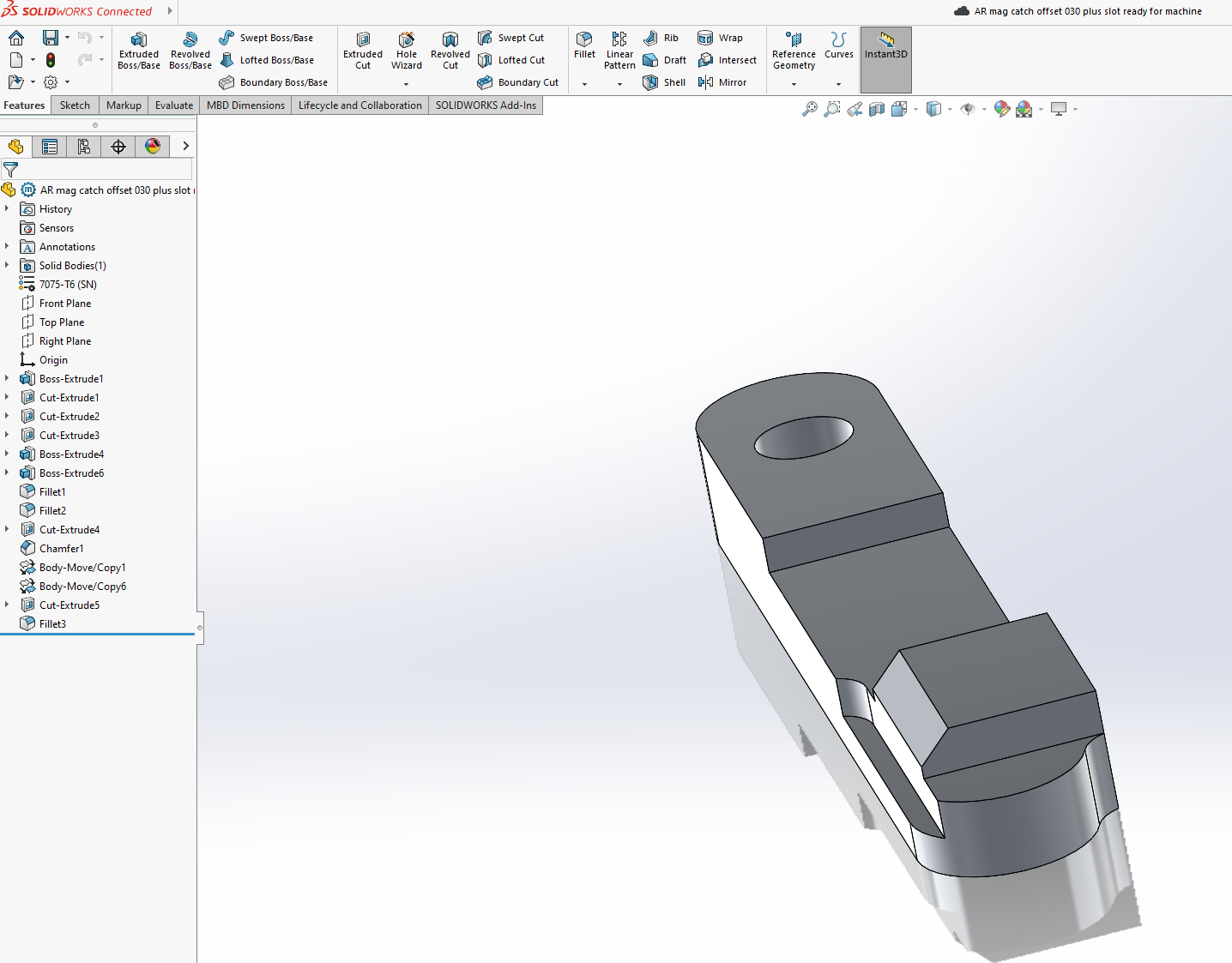Select the Wrap feature tool

click(x=721, y=38)
